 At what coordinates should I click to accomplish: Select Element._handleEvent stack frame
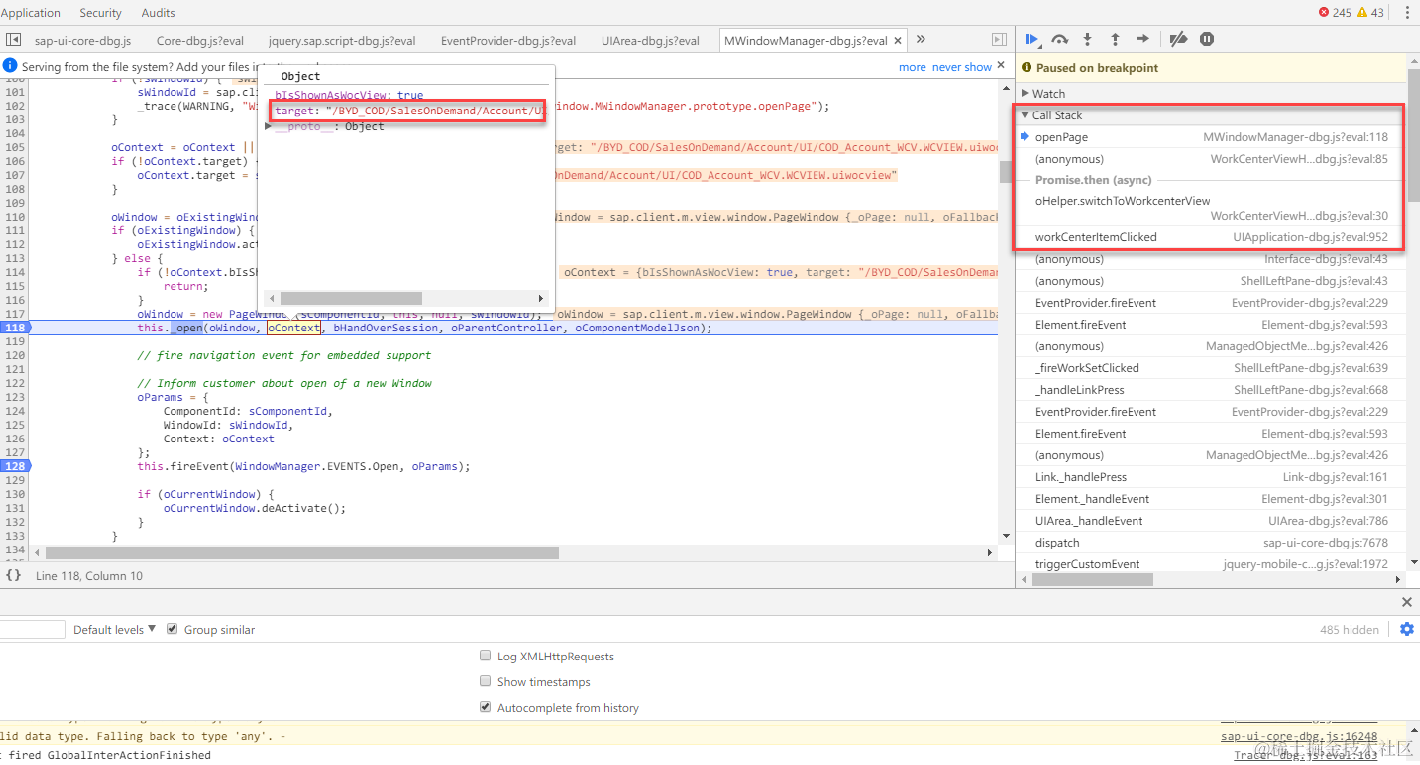[1212, 499]
